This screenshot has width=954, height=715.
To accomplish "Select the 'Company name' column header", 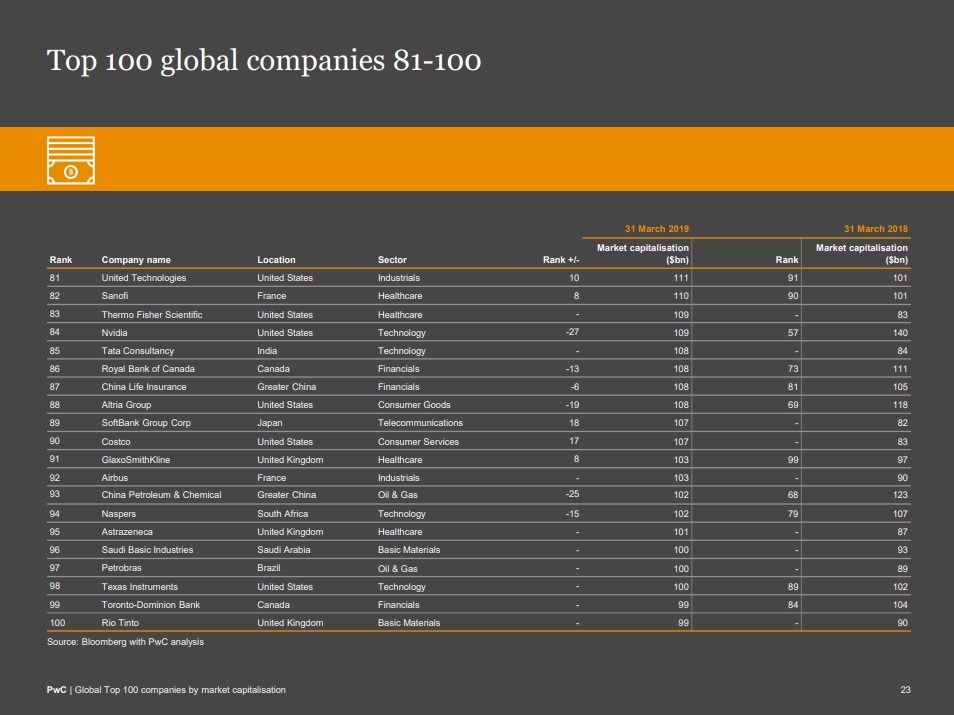I will pos(136,260).
